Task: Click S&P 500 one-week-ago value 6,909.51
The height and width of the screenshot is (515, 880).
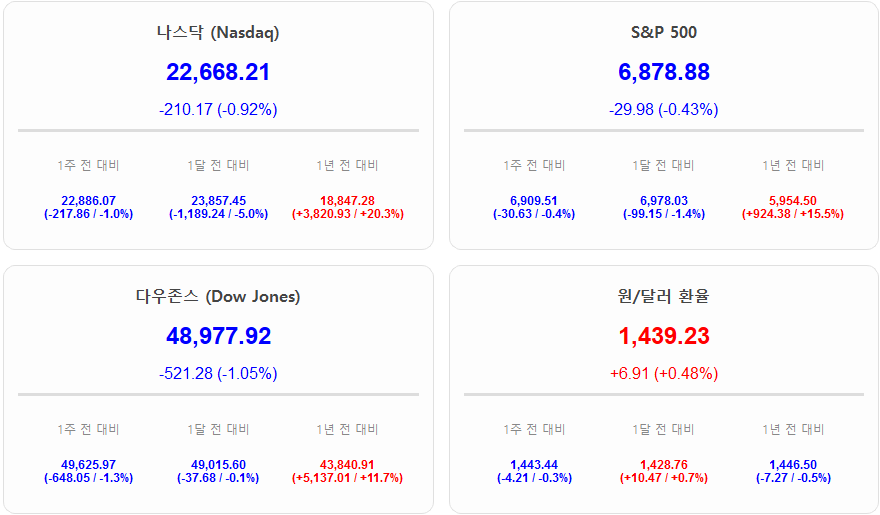Action: pyautogui.click(x=534, y=201)
